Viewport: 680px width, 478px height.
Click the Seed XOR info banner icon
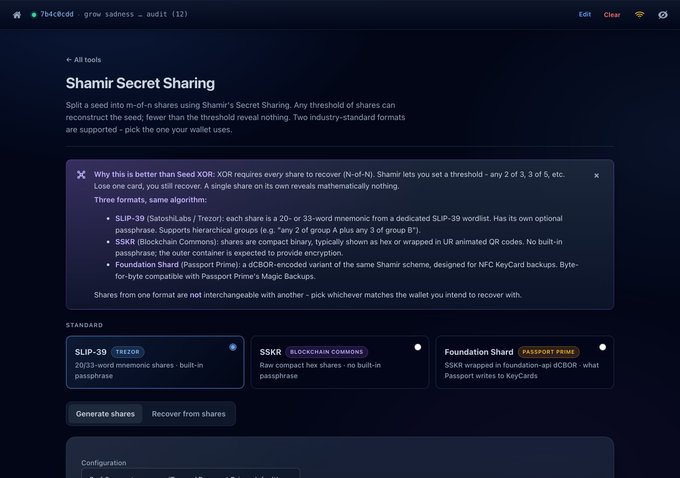point(81,174)
